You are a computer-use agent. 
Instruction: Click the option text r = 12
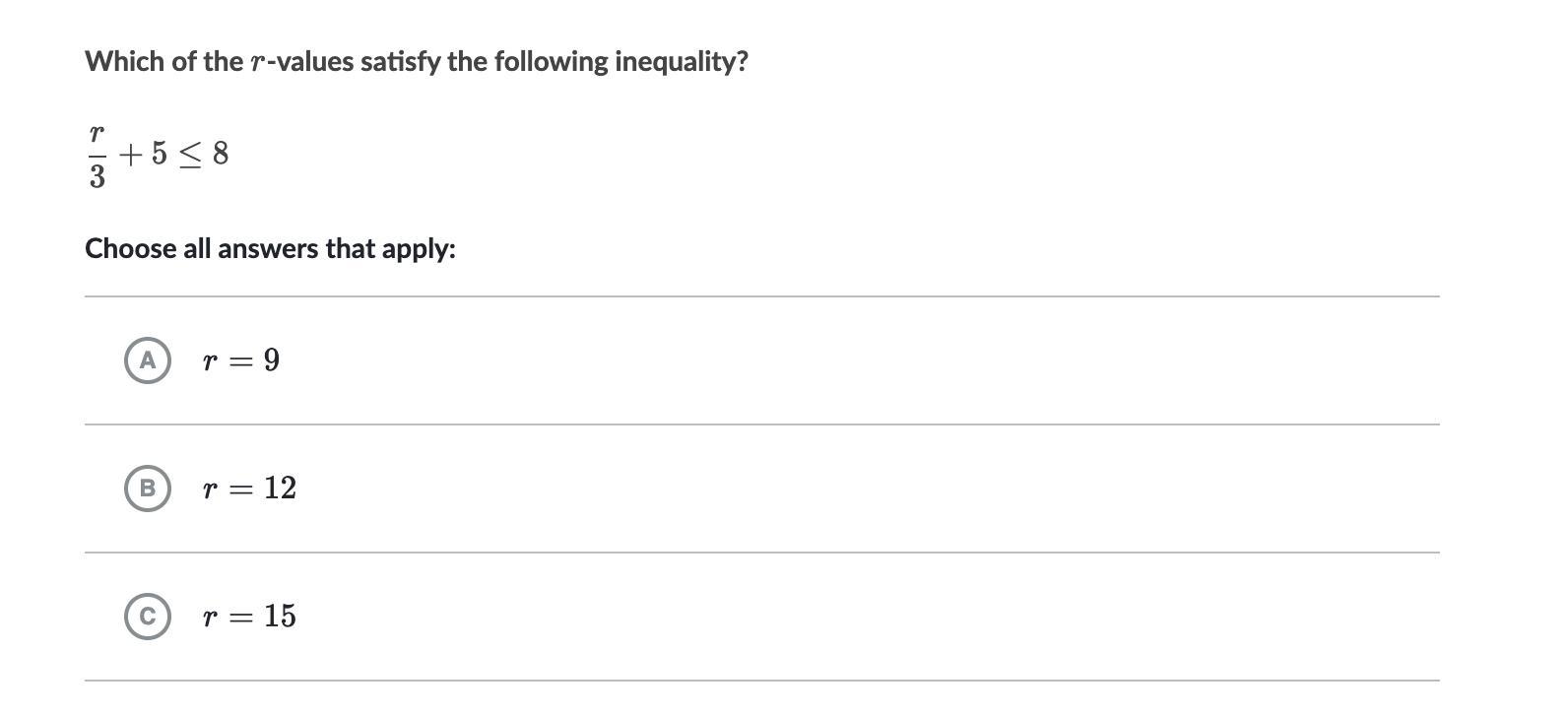click(x=249, y=489)
